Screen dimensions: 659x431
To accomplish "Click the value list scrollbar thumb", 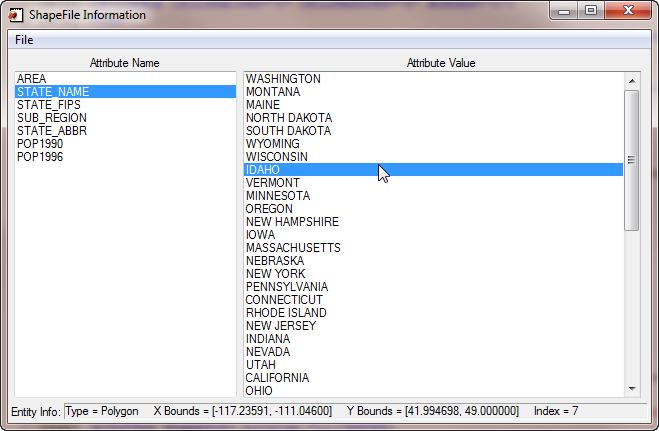I will 632,160.
